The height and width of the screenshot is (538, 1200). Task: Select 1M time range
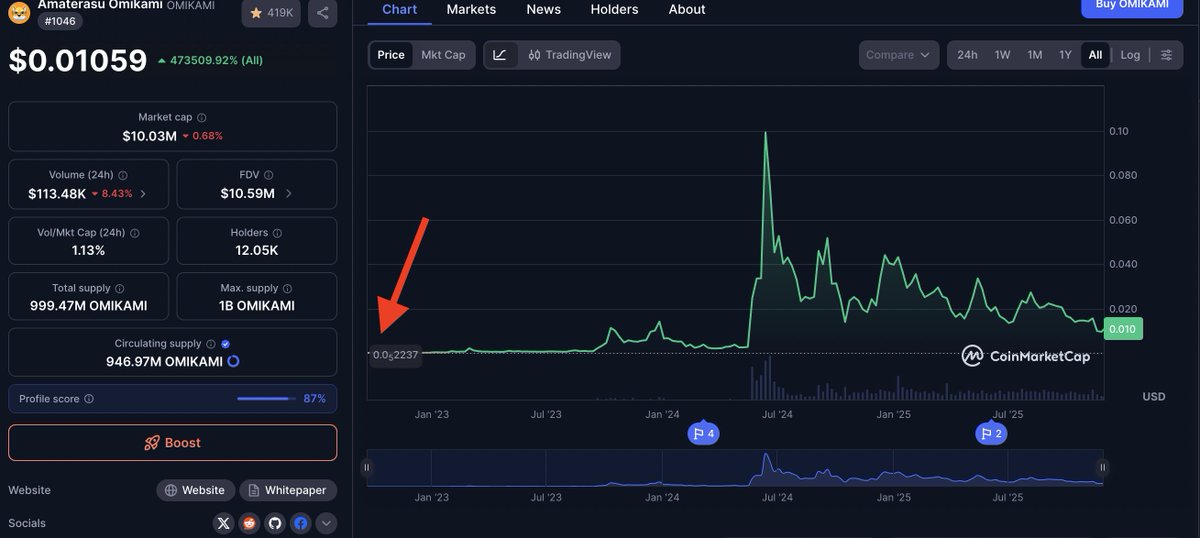1035,55
